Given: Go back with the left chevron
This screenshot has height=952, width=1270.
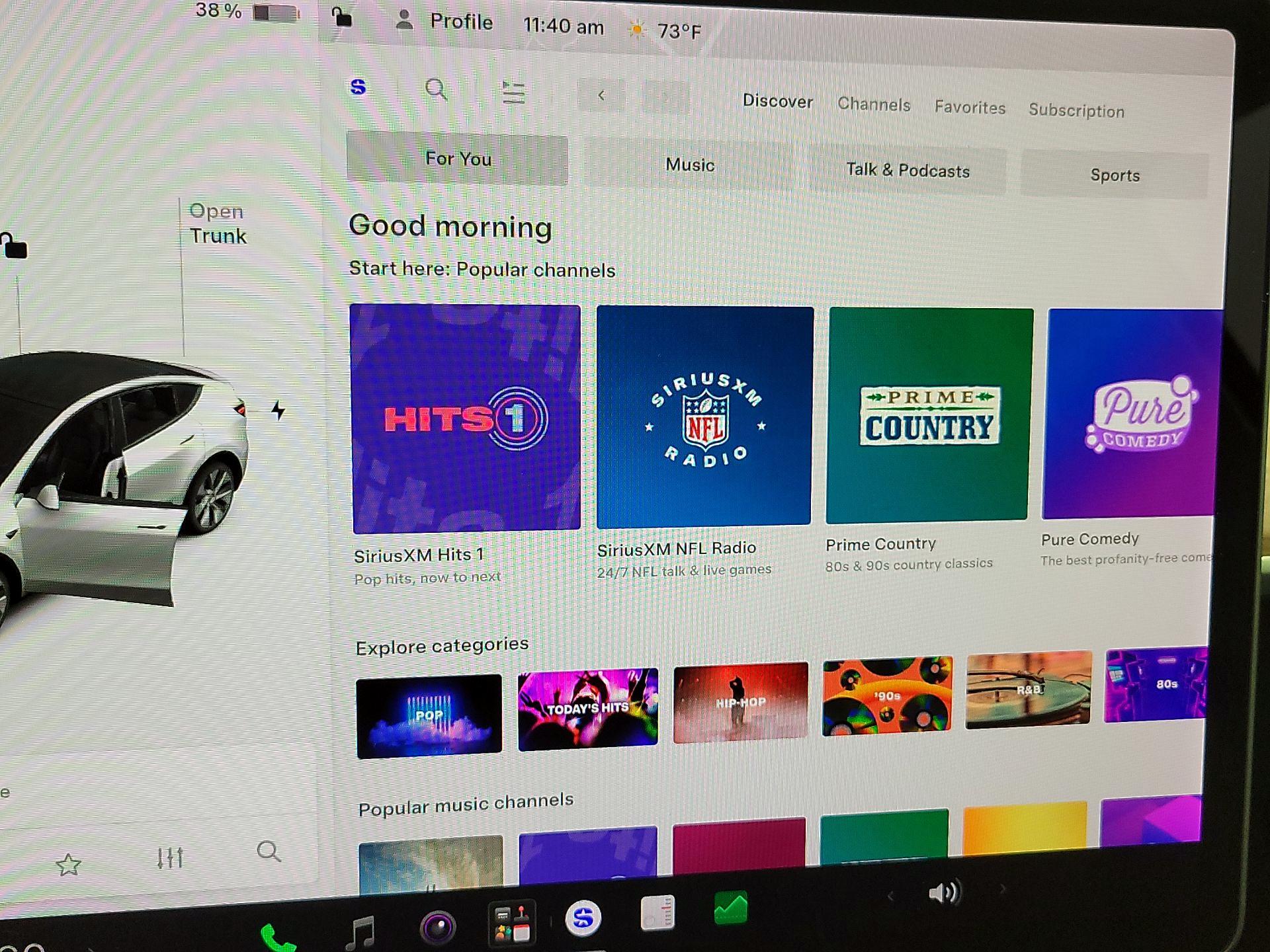Looking at the screenshot, I should pos(601,95).
